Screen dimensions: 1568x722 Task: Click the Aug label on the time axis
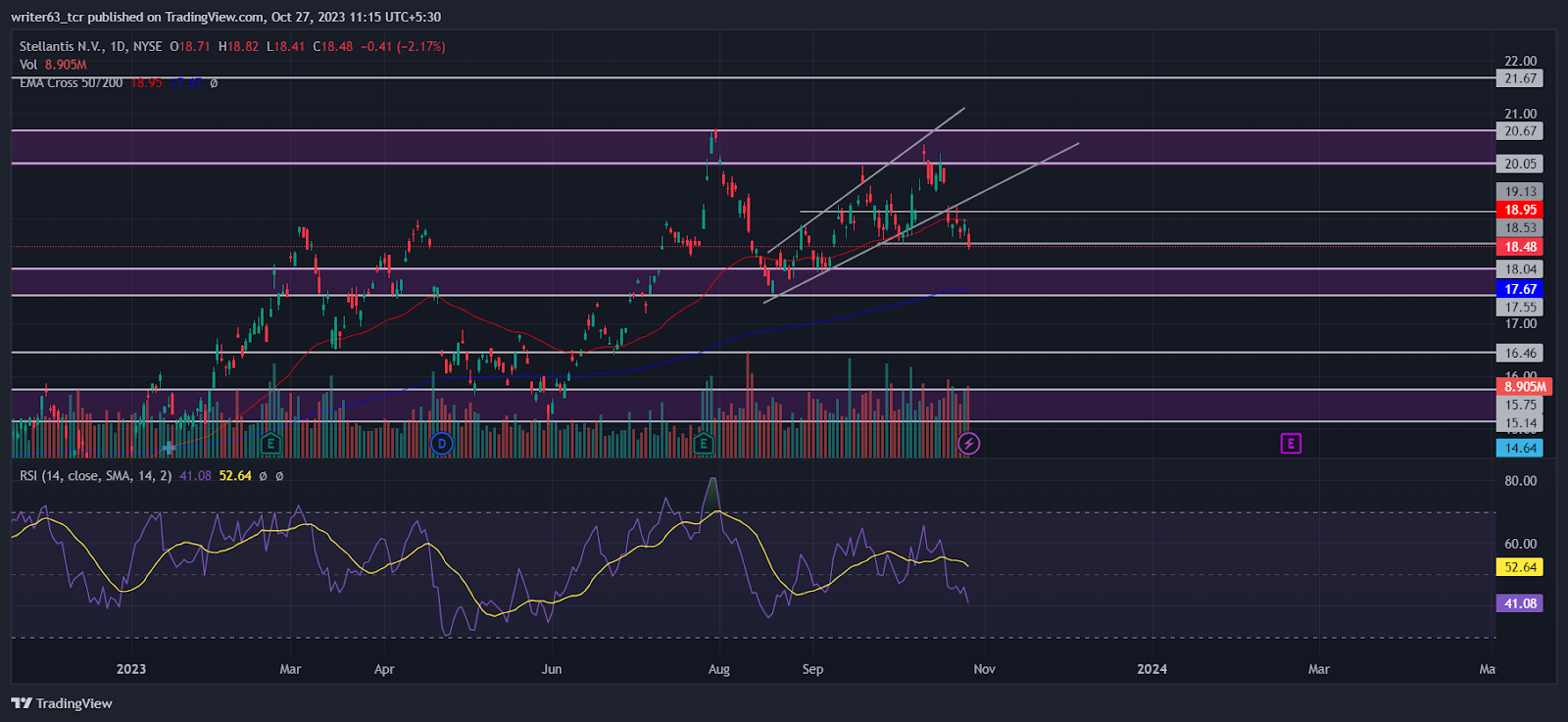click(x=719, y=669)
